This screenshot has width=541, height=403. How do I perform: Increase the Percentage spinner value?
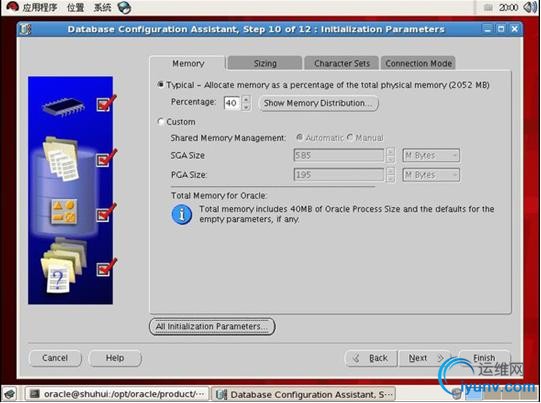point(246,99)
